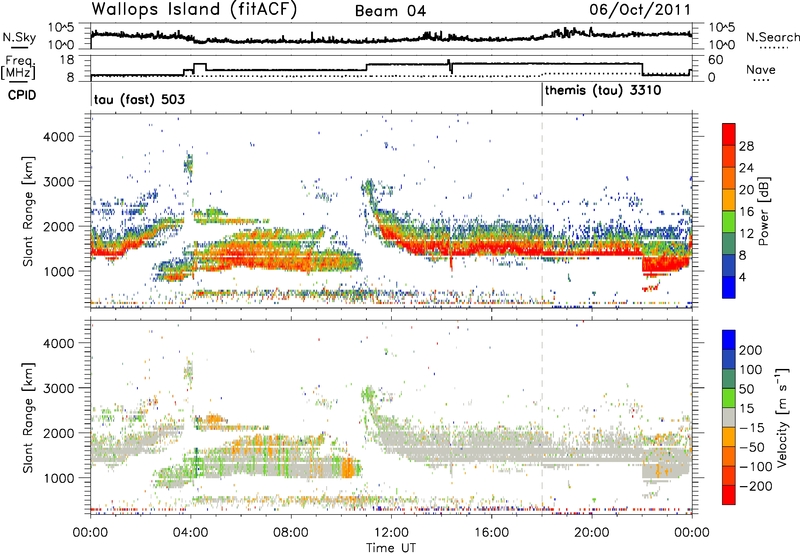Click the 'Nave' legend label

point(760,69)
